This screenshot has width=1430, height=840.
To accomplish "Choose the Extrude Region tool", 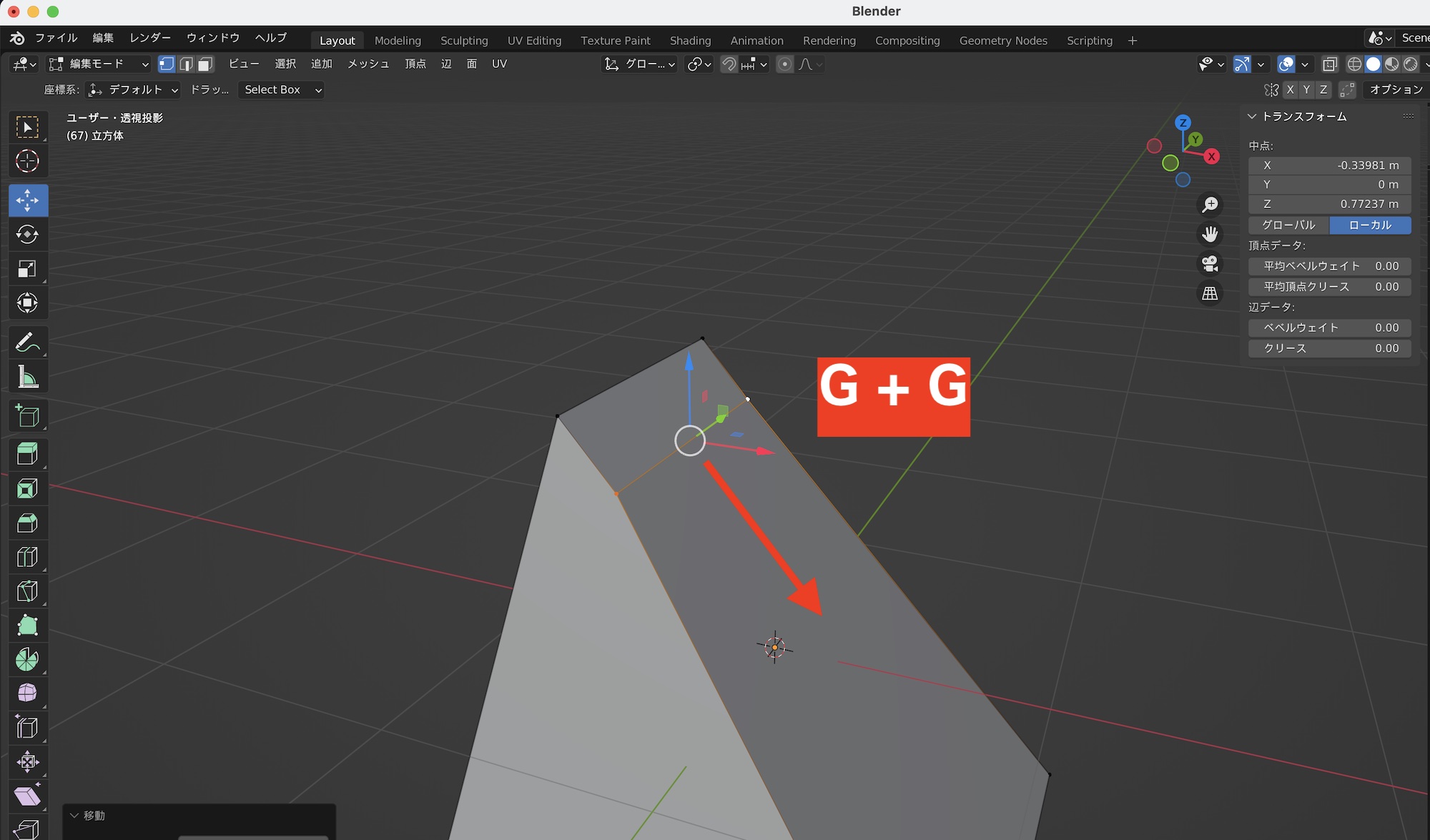I will pyautogui.click(x=27, y=454).
